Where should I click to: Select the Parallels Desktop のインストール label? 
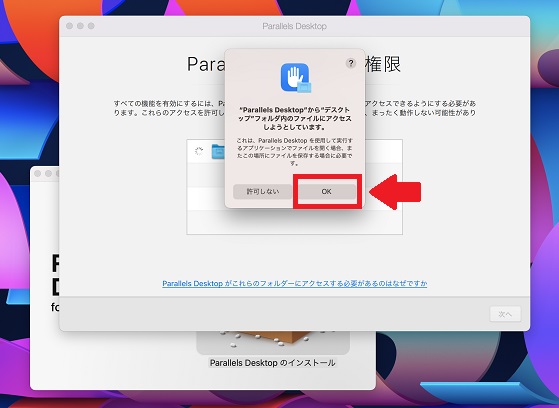pyautogui.click(x=272, y=363)
